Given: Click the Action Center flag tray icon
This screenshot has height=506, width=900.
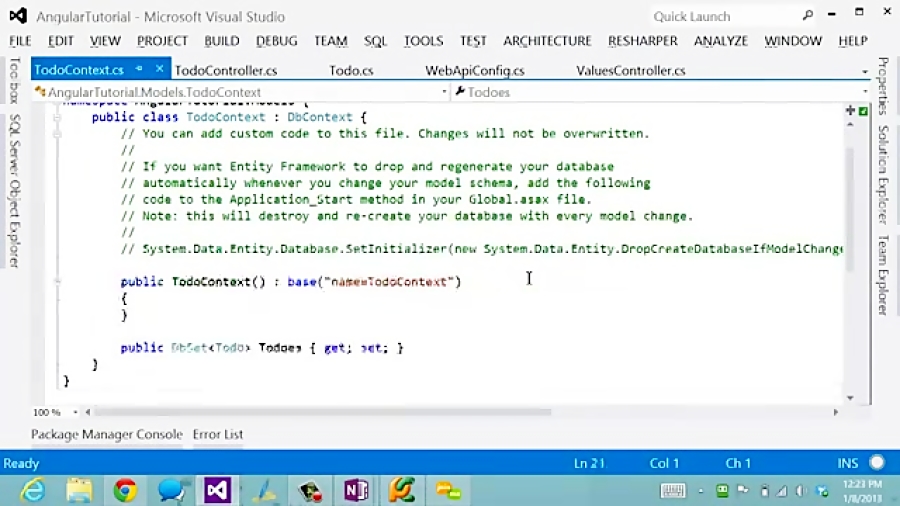Looking at the screenshot, I should [x=743, y=491].
